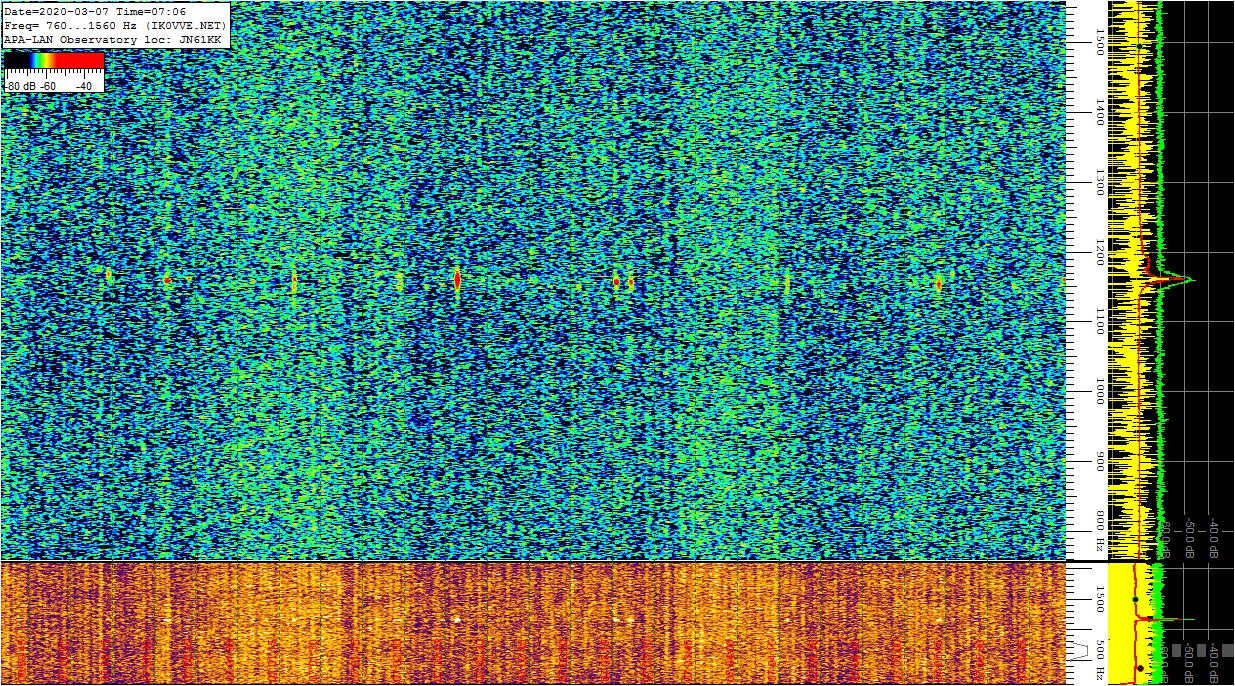Click the 1200 tick label on the frequency axis
This screenshot has width=1235, height=686.
1100,252
